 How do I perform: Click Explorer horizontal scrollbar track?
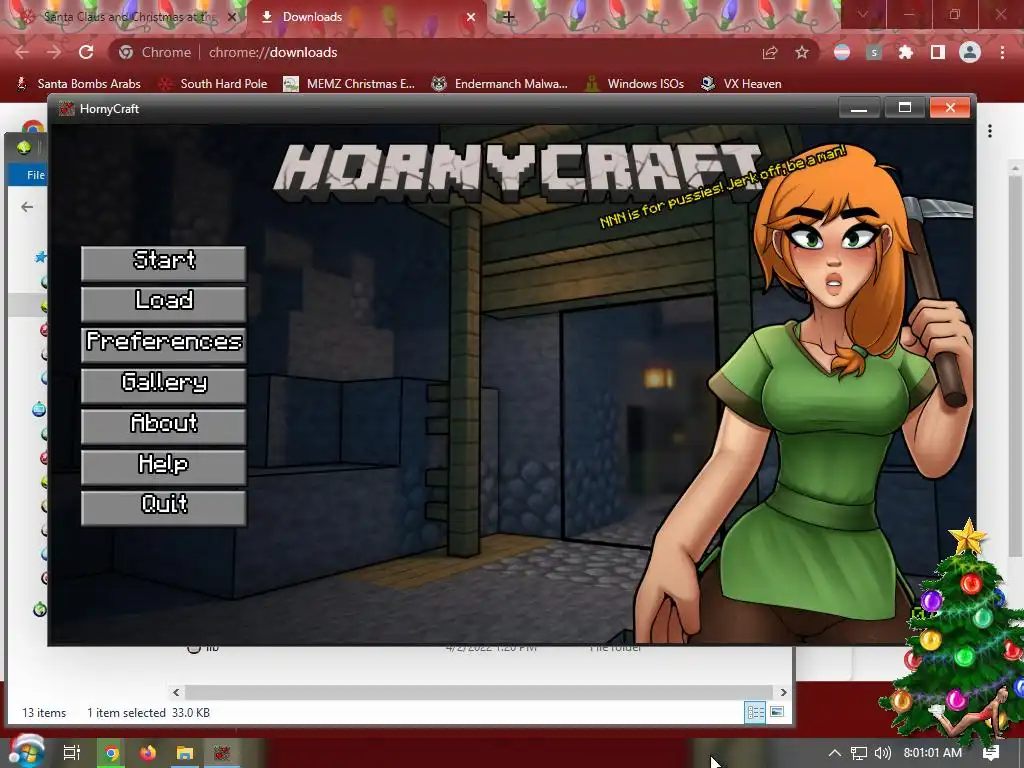pos(479,692)
